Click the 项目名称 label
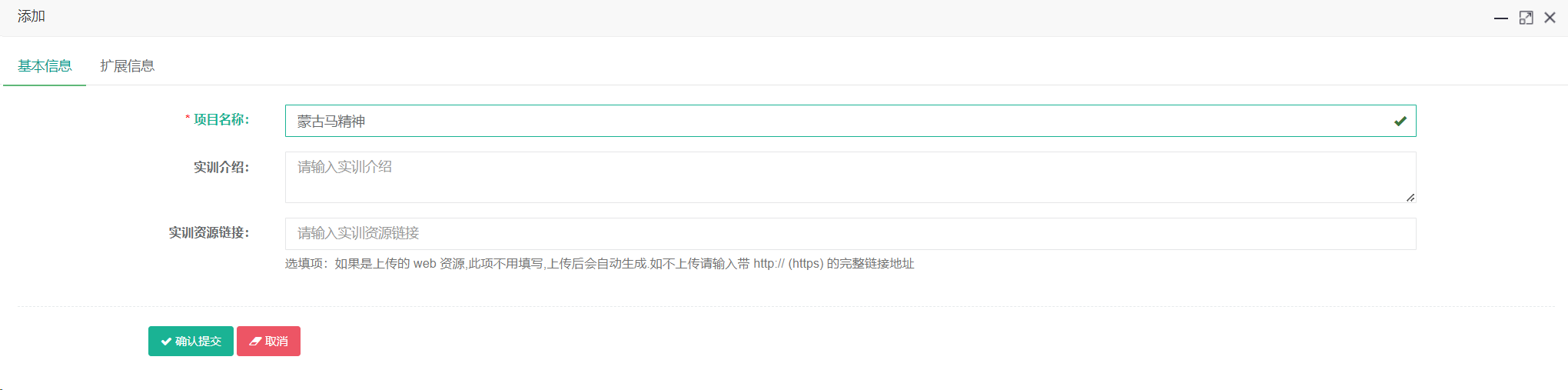1568x390 pixels. point(221,120)
